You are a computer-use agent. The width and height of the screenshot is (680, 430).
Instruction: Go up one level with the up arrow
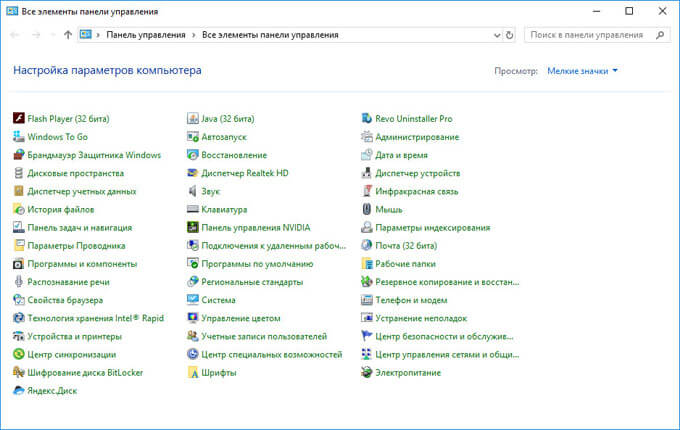tap(68, 35)
